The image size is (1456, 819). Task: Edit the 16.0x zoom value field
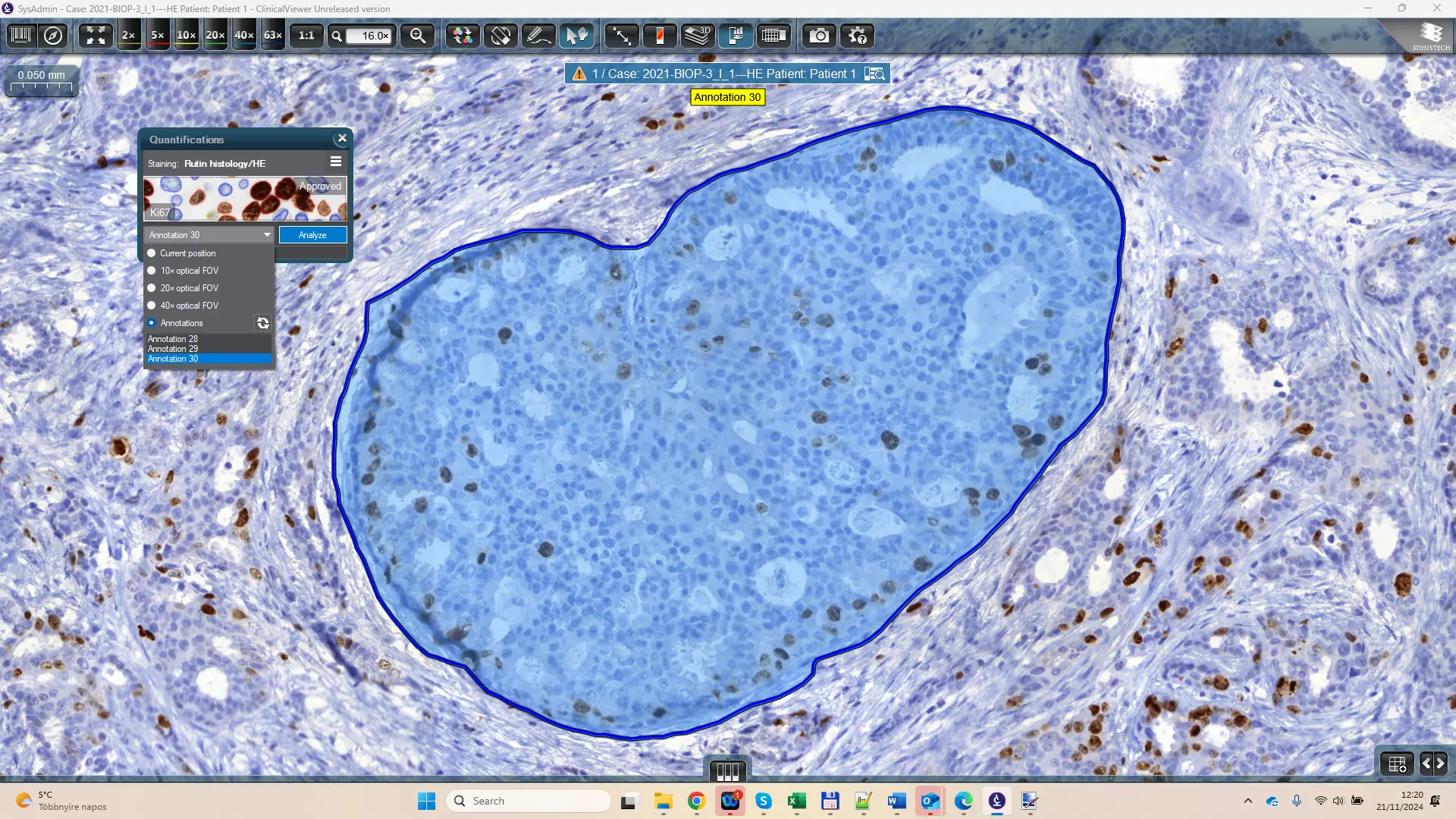[369, 36]
